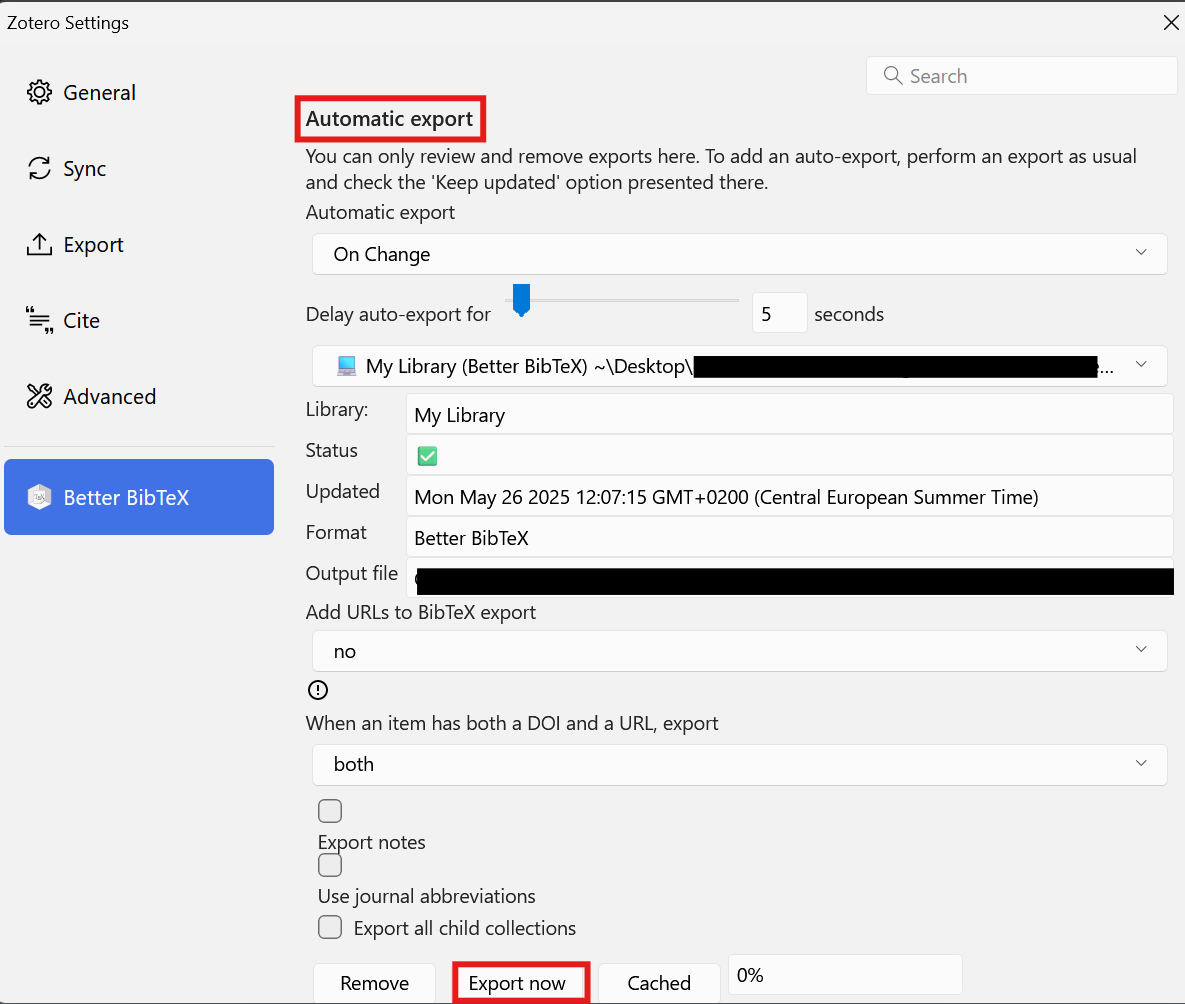Open the Sync settings pane

click(x=139, y=168)
